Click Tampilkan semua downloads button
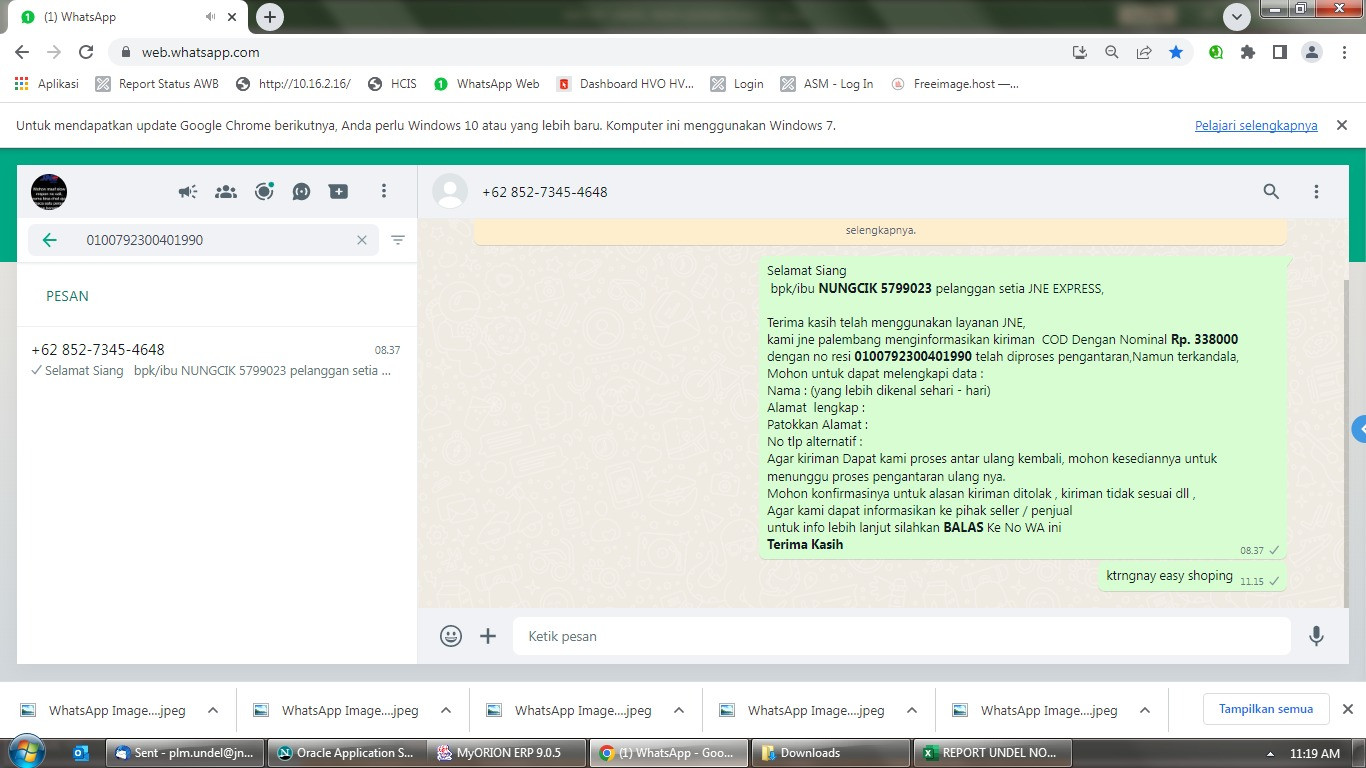1366x768 pixels. coord(1265,709)
